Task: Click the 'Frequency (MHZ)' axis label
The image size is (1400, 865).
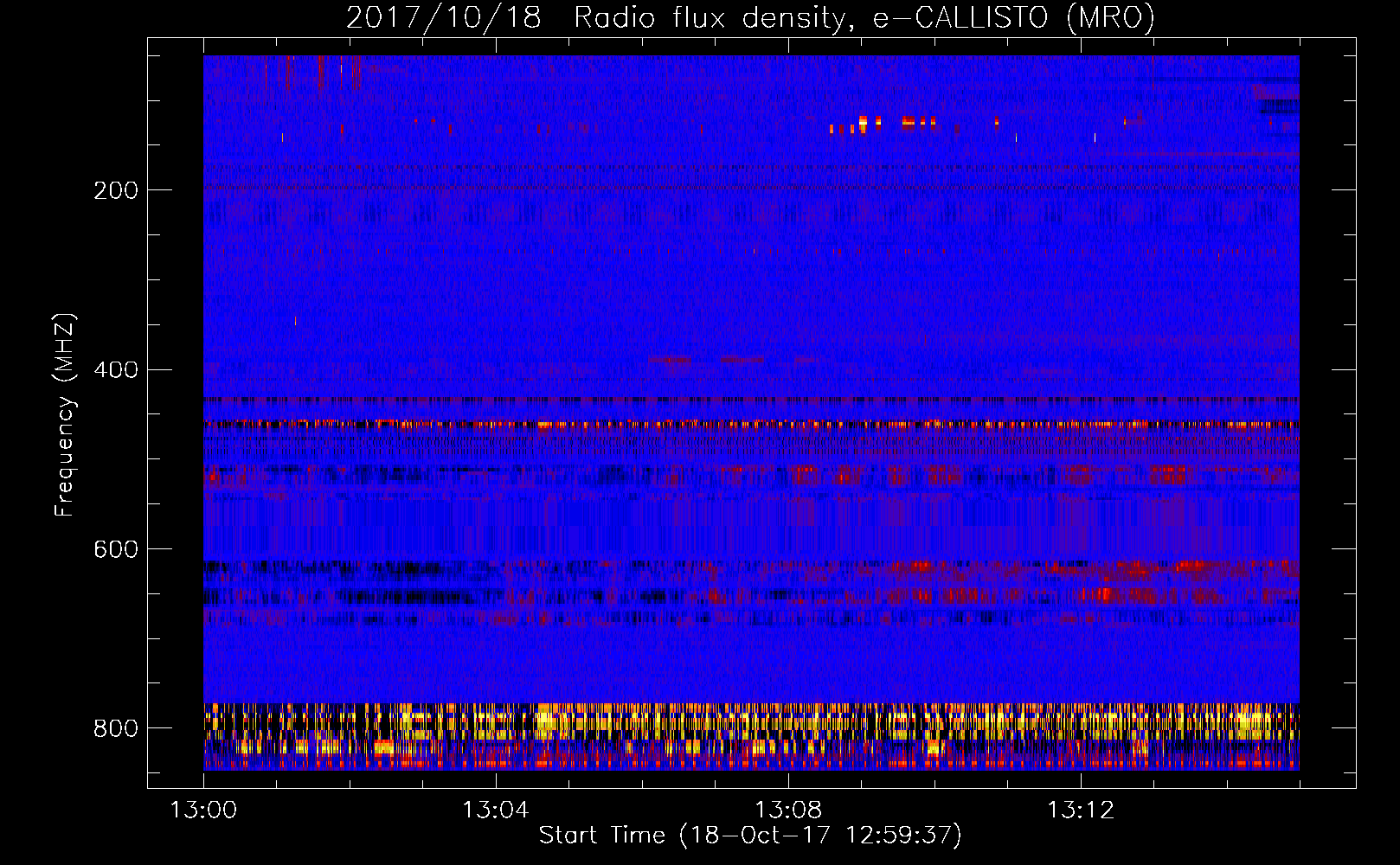Action: click(64, 414)
